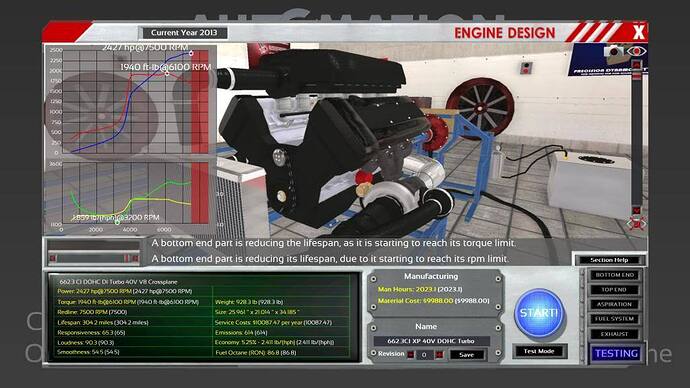
Task: Click the big blue START! button
Action: pyautogui.click(x=539, y=313)
